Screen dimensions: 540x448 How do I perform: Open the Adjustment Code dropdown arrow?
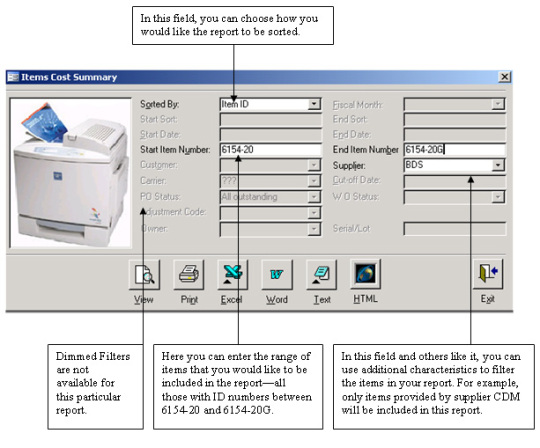point(314,212)
